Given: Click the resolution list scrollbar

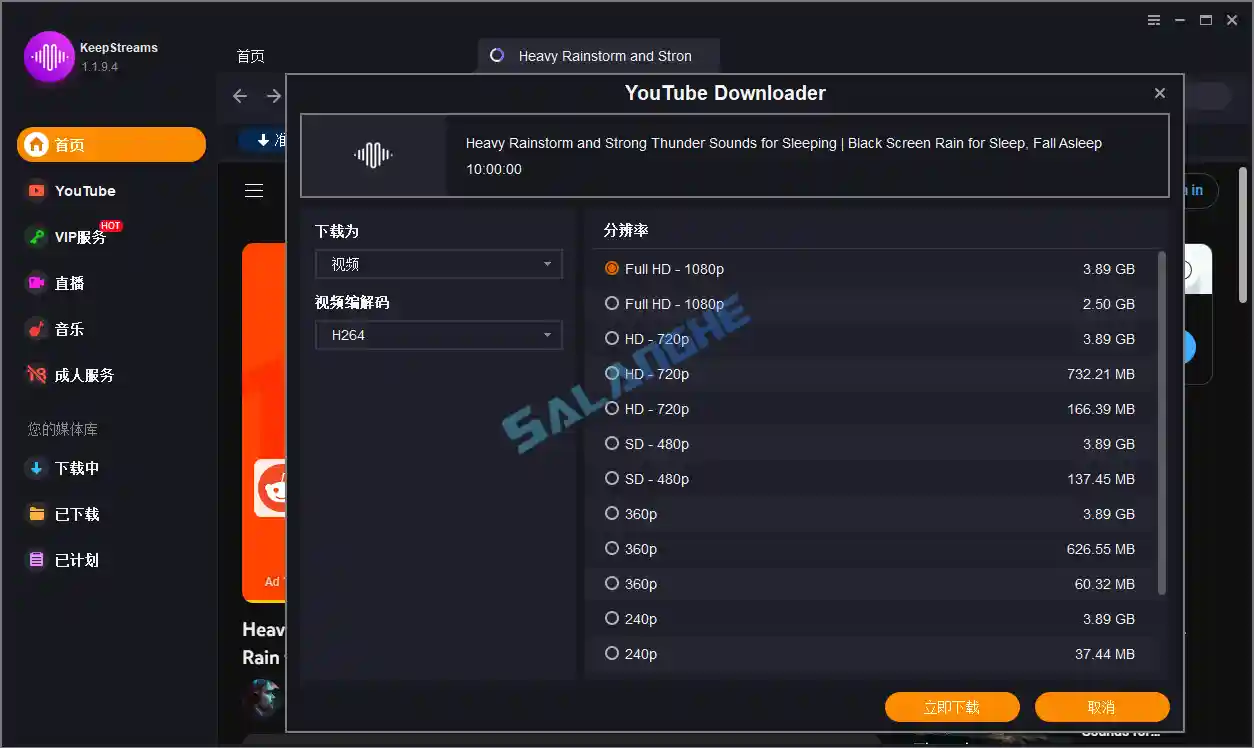Looking at the screenshot, I should coord(1161,423).
